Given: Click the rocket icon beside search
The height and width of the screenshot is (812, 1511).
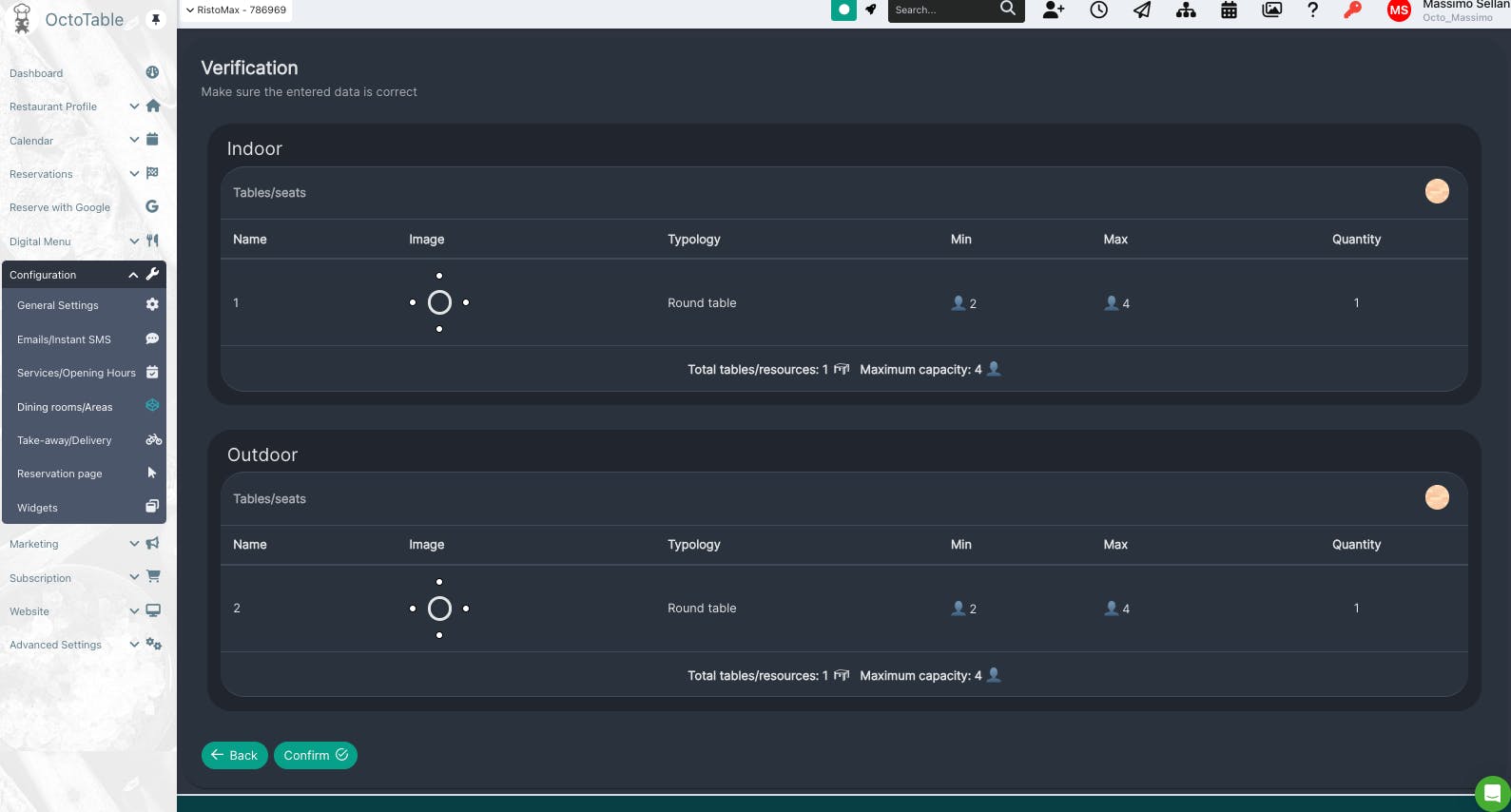Looking at the screenshot, I should click(871, 10).
